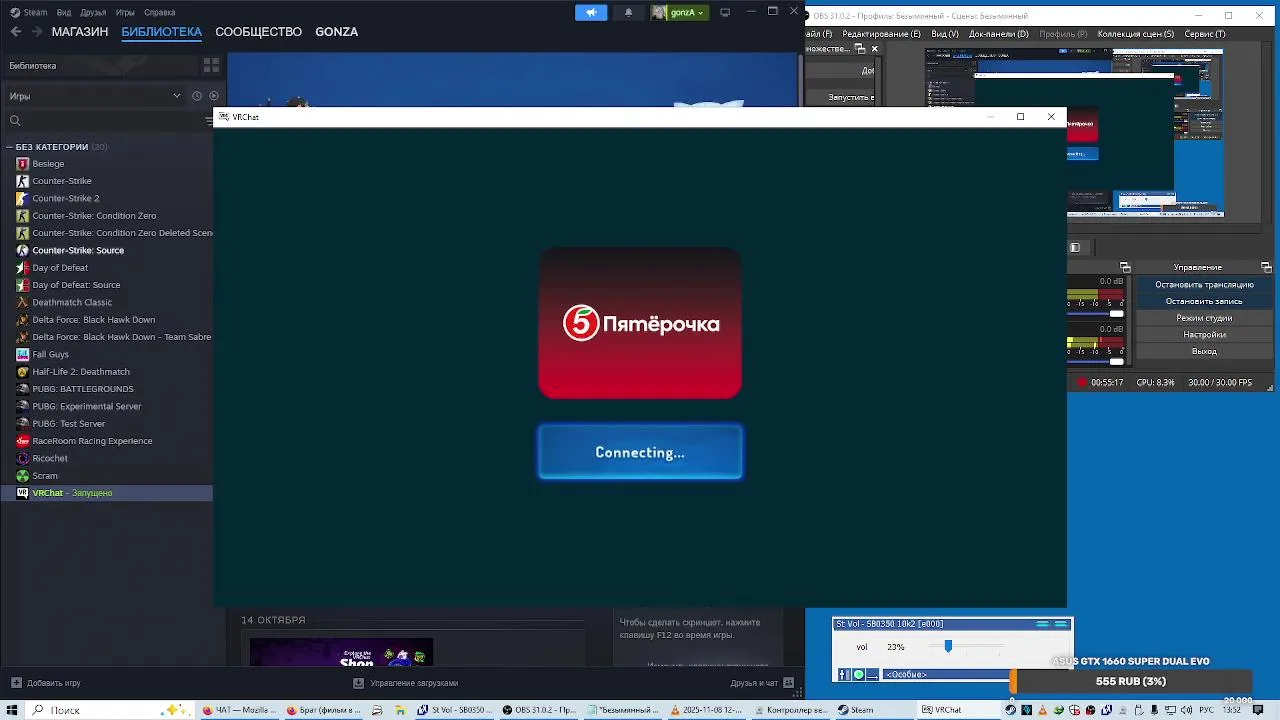Screen dimensions: 1280x720
Task: Open the Игры menu in Steam
Action: (125, 12)
